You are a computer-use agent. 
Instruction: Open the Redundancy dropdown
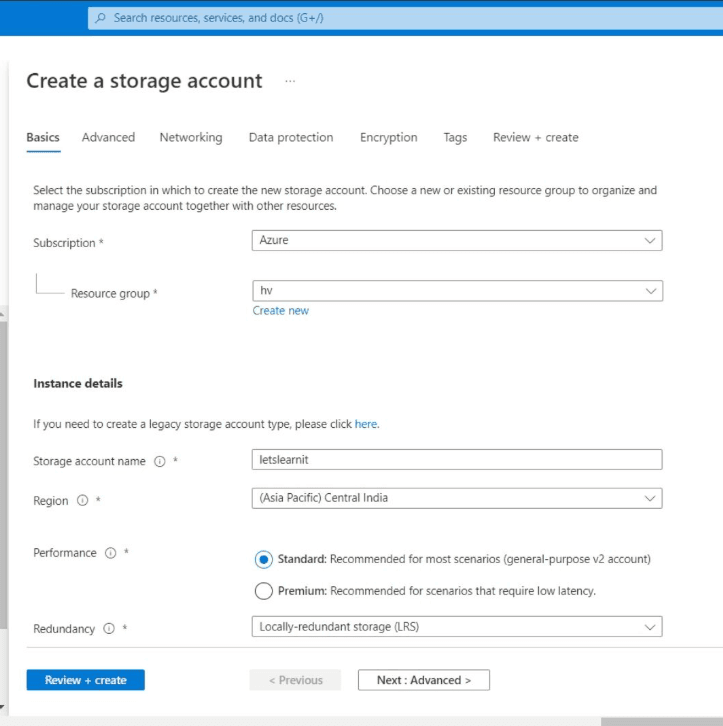[x=457, y=626]
